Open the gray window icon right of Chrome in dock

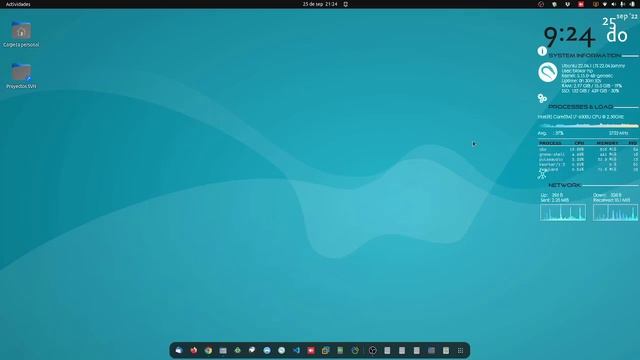coord(223,350)
